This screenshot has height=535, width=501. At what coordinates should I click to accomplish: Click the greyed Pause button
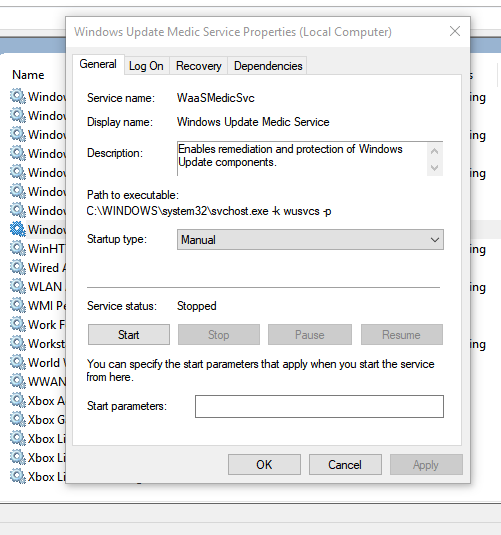[x=310, y=335]
